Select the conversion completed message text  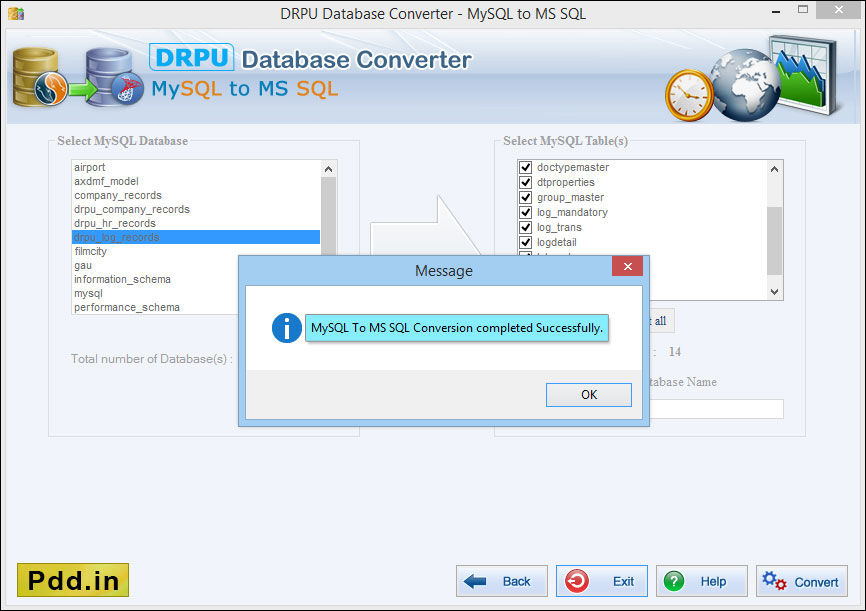[x=457, y=328]
